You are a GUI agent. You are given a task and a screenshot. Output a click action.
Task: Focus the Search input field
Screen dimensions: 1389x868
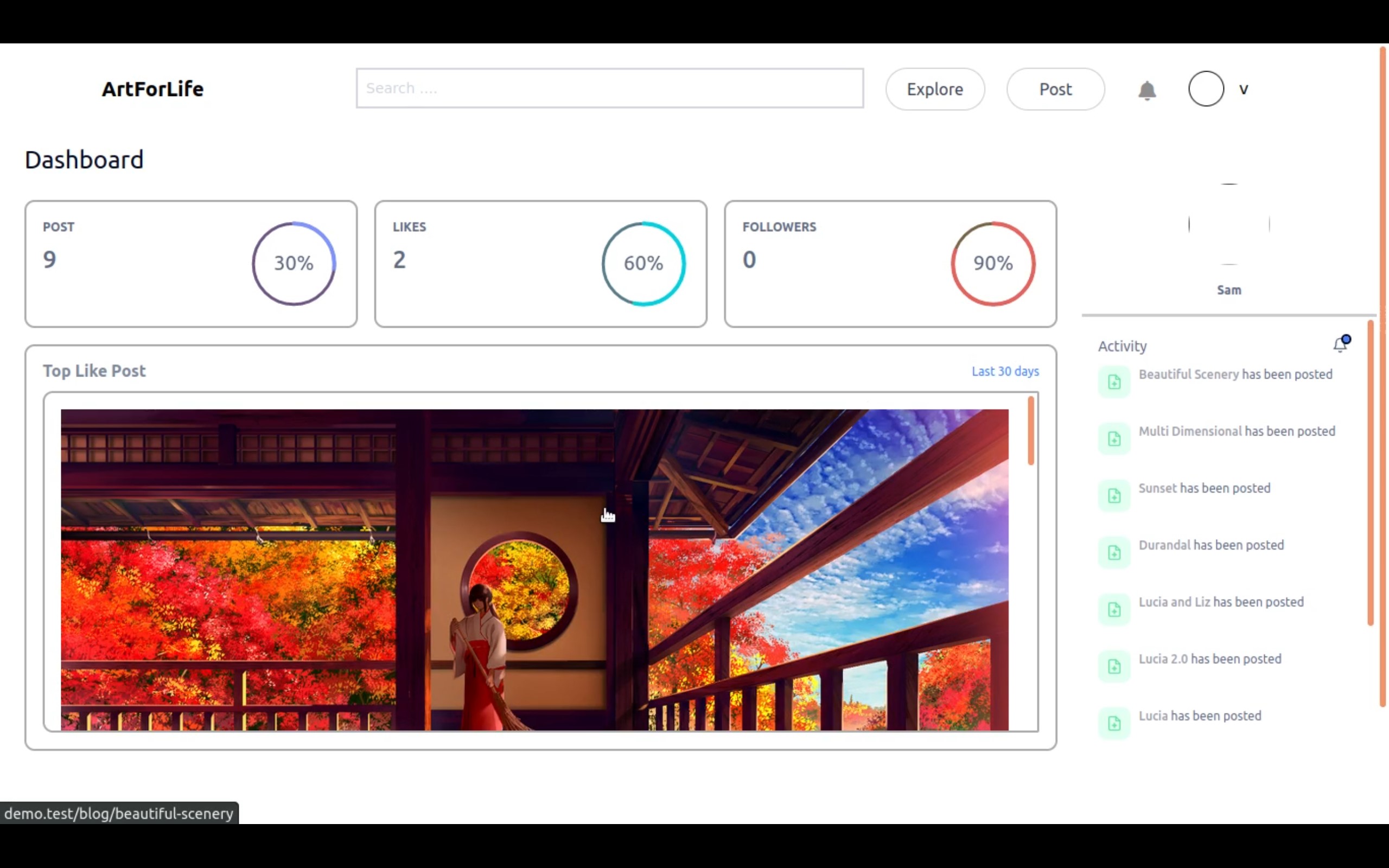click(x=609, y=88)
